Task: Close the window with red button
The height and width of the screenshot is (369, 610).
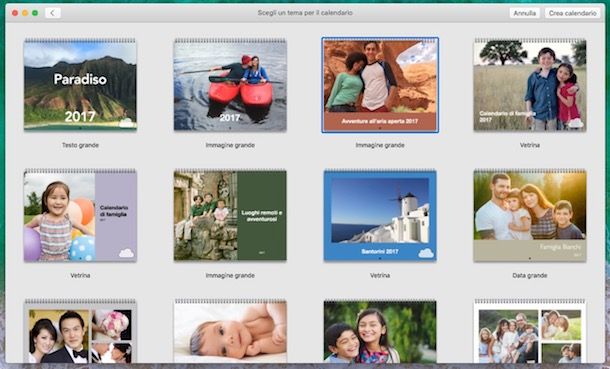Action: 15,13
